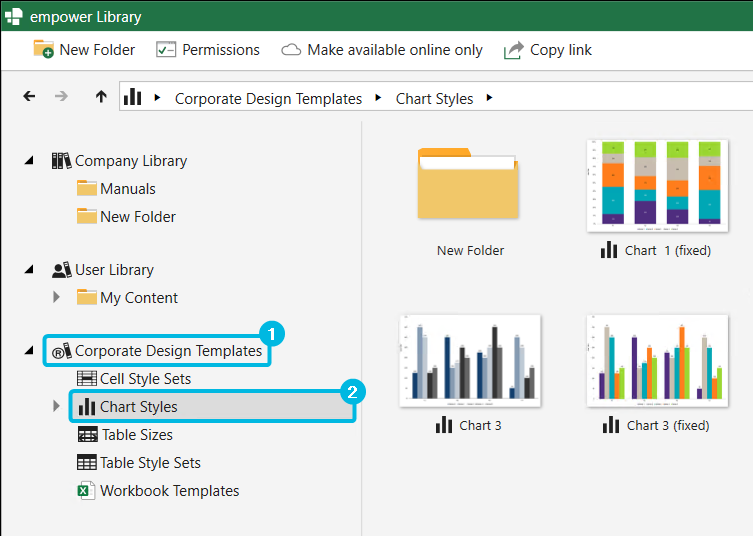This screenshot has height=536, width=753.
Task: Open the Manuals folder in tree
Action: pos(128,189)
